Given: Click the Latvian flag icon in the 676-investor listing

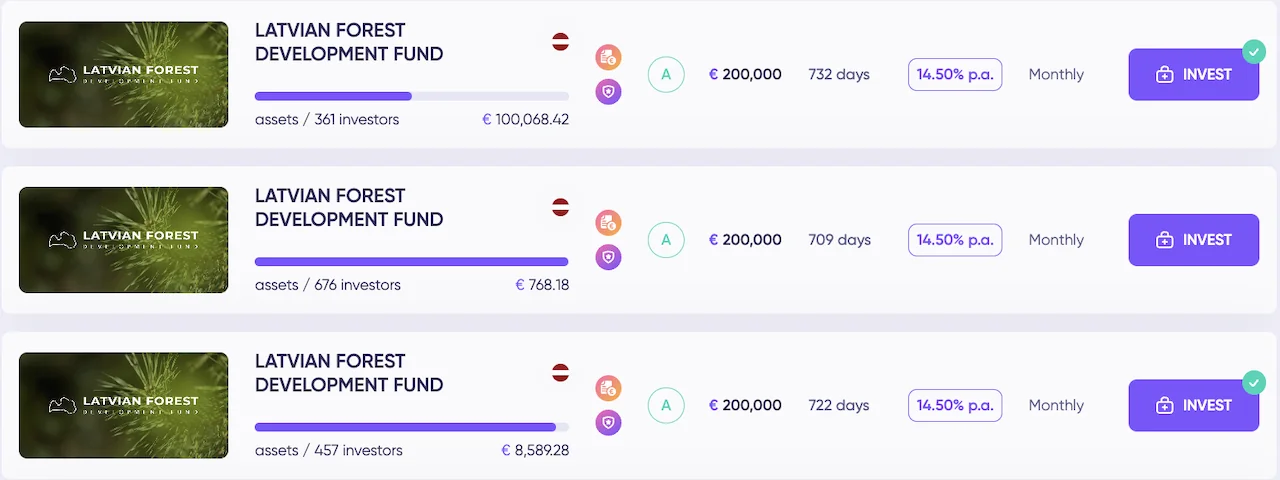Looking at the screenshot, I should click(561, 207).
